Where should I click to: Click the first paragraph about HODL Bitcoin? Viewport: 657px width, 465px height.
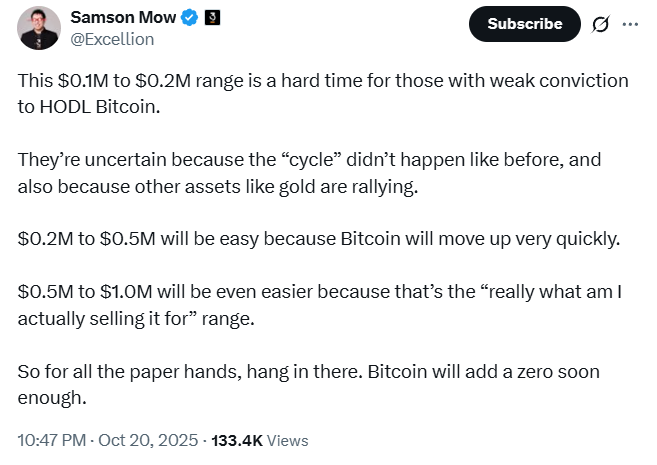(x=322, y=91)
